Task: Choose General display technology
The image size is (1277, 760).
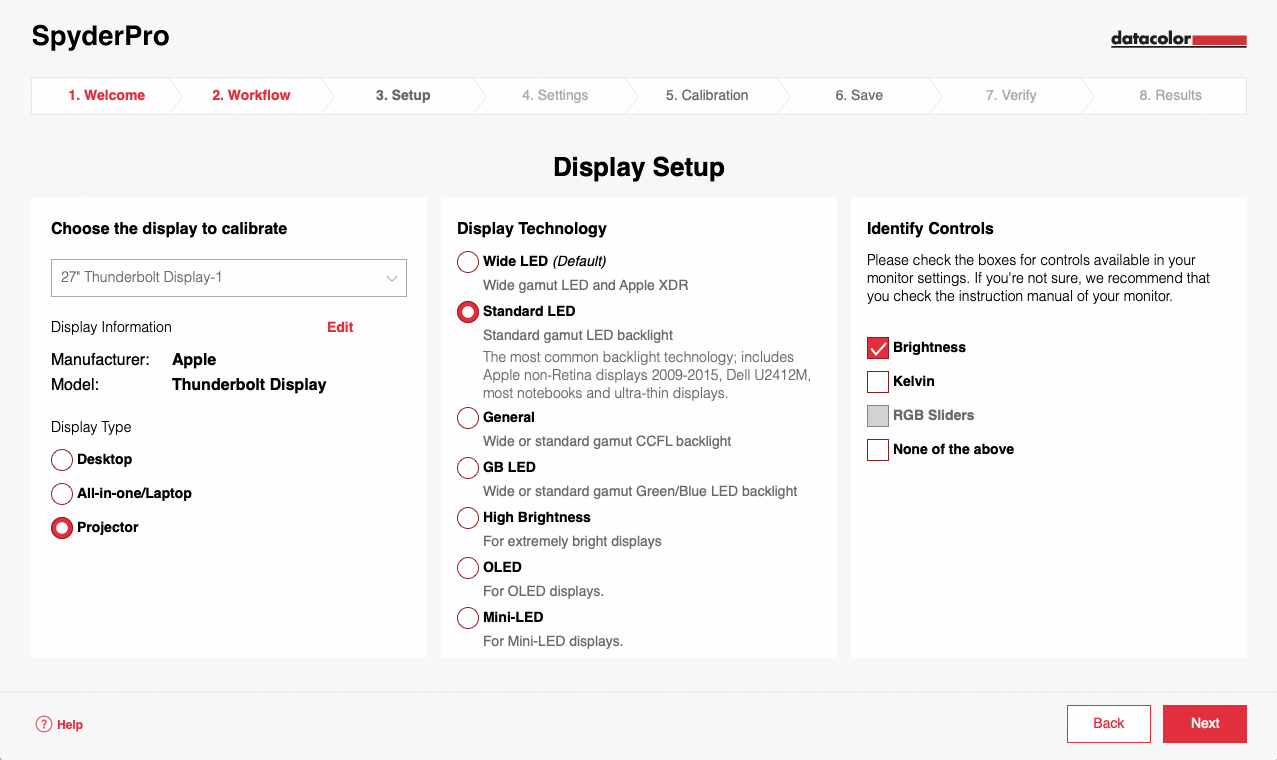Action: 468,418
